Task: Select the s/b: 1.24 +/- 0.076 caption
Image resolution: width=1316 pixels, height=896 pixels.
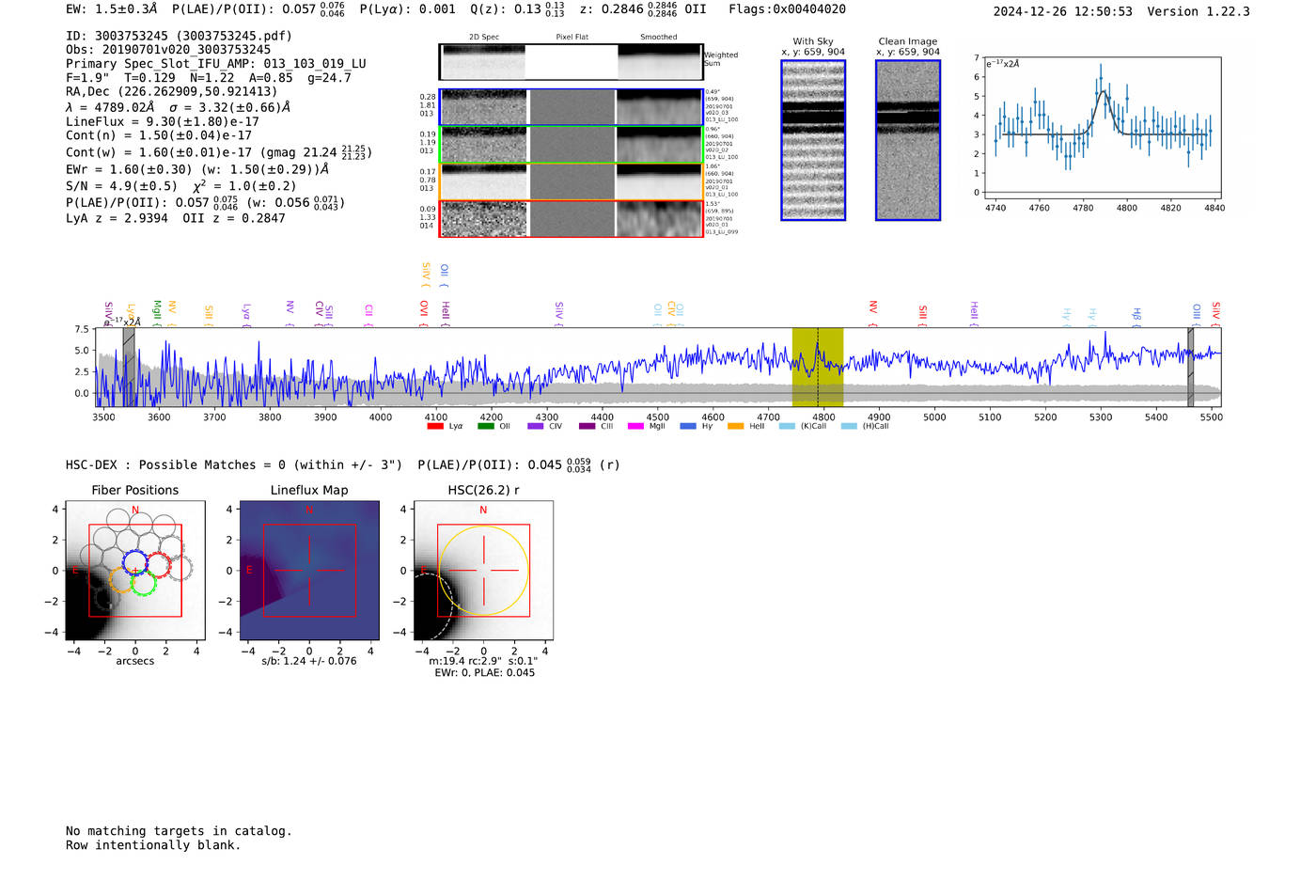Action: [x=309, y=661]
